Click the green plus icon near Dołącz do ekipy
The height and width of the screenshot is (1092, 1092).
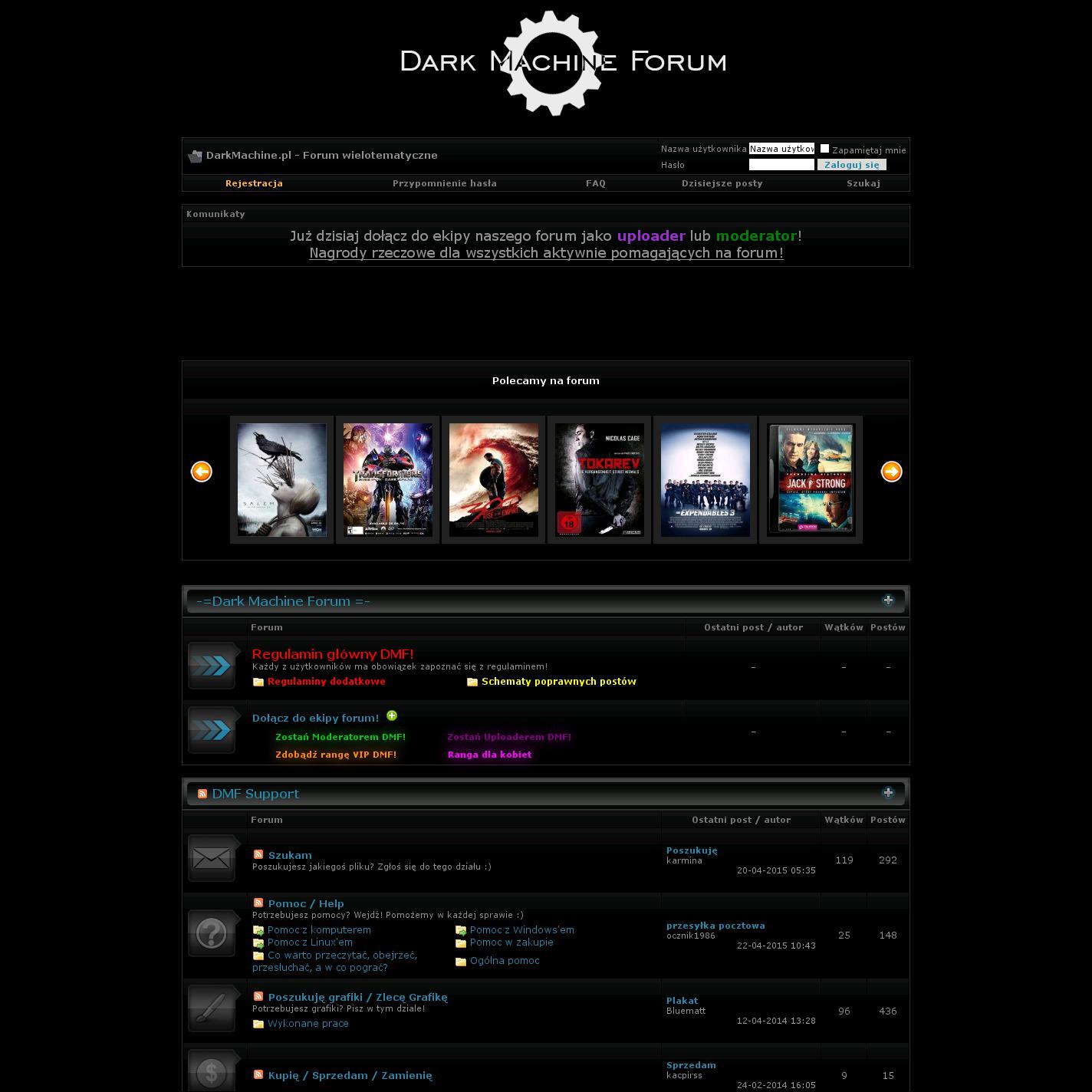[392, 715]
